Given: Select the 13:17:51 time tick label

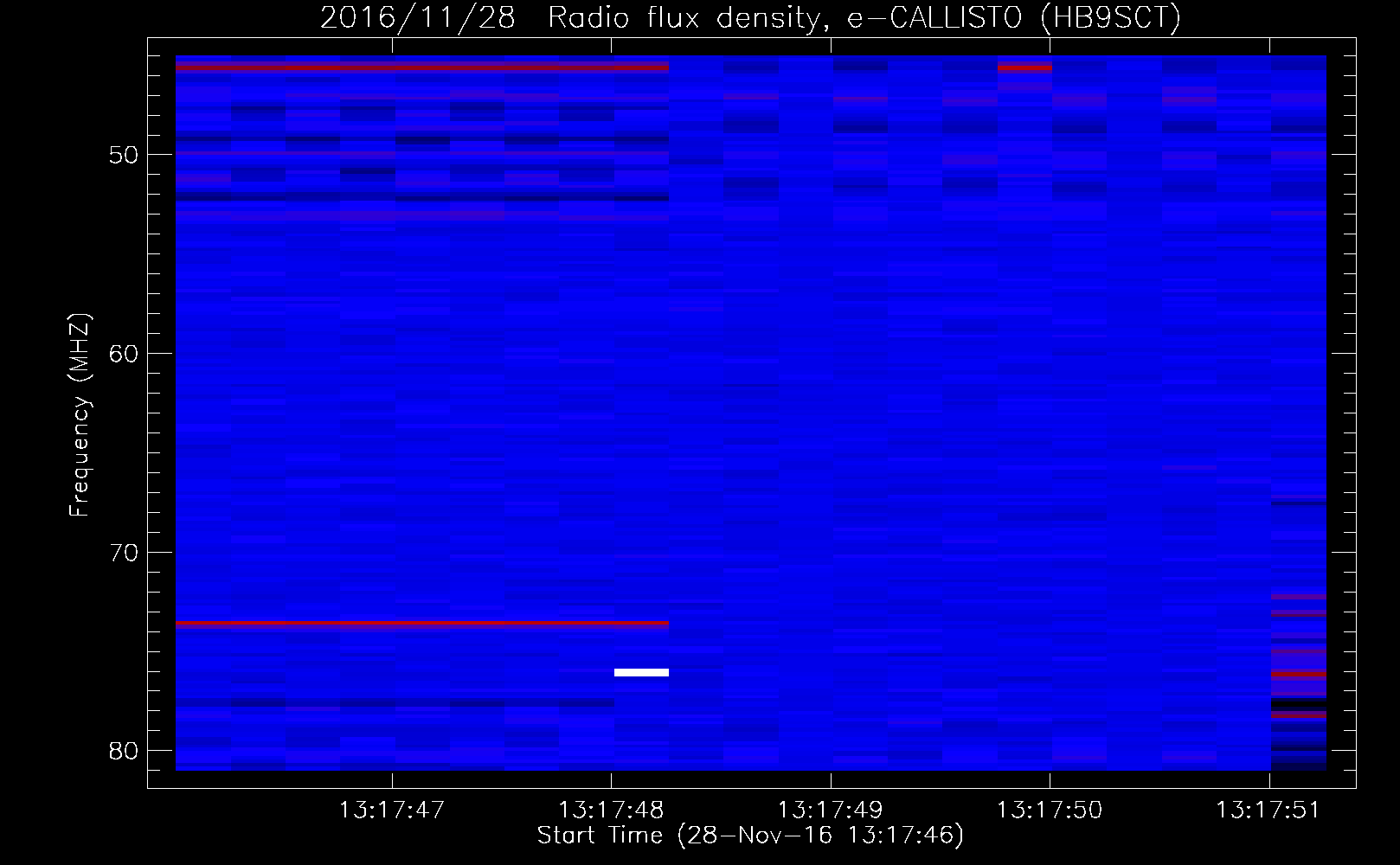Looking at the screenshot, I should tap(1268, 811).
